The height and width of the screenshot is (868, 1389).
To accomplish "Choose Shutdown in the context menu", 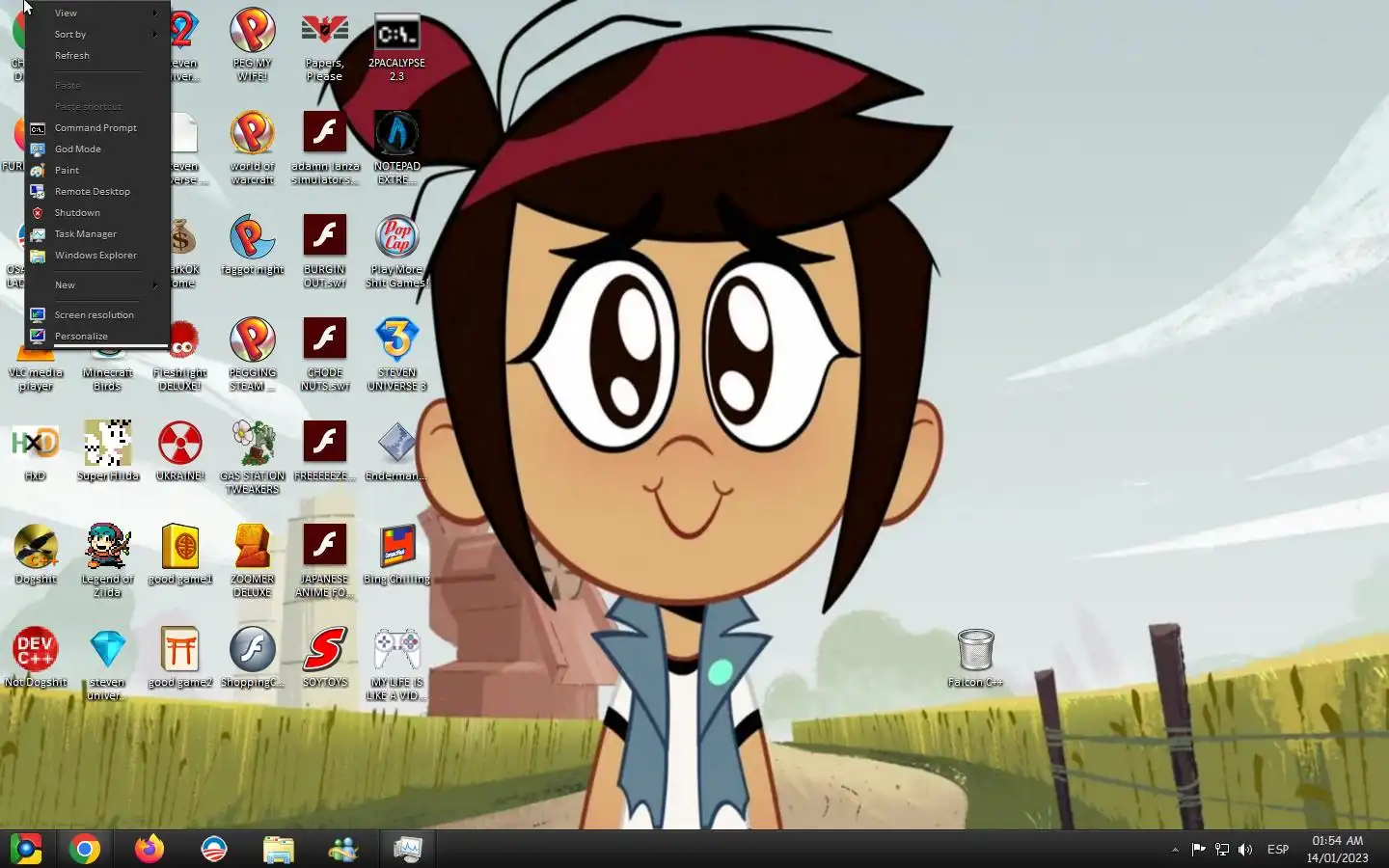I will (x=96, y=212).
